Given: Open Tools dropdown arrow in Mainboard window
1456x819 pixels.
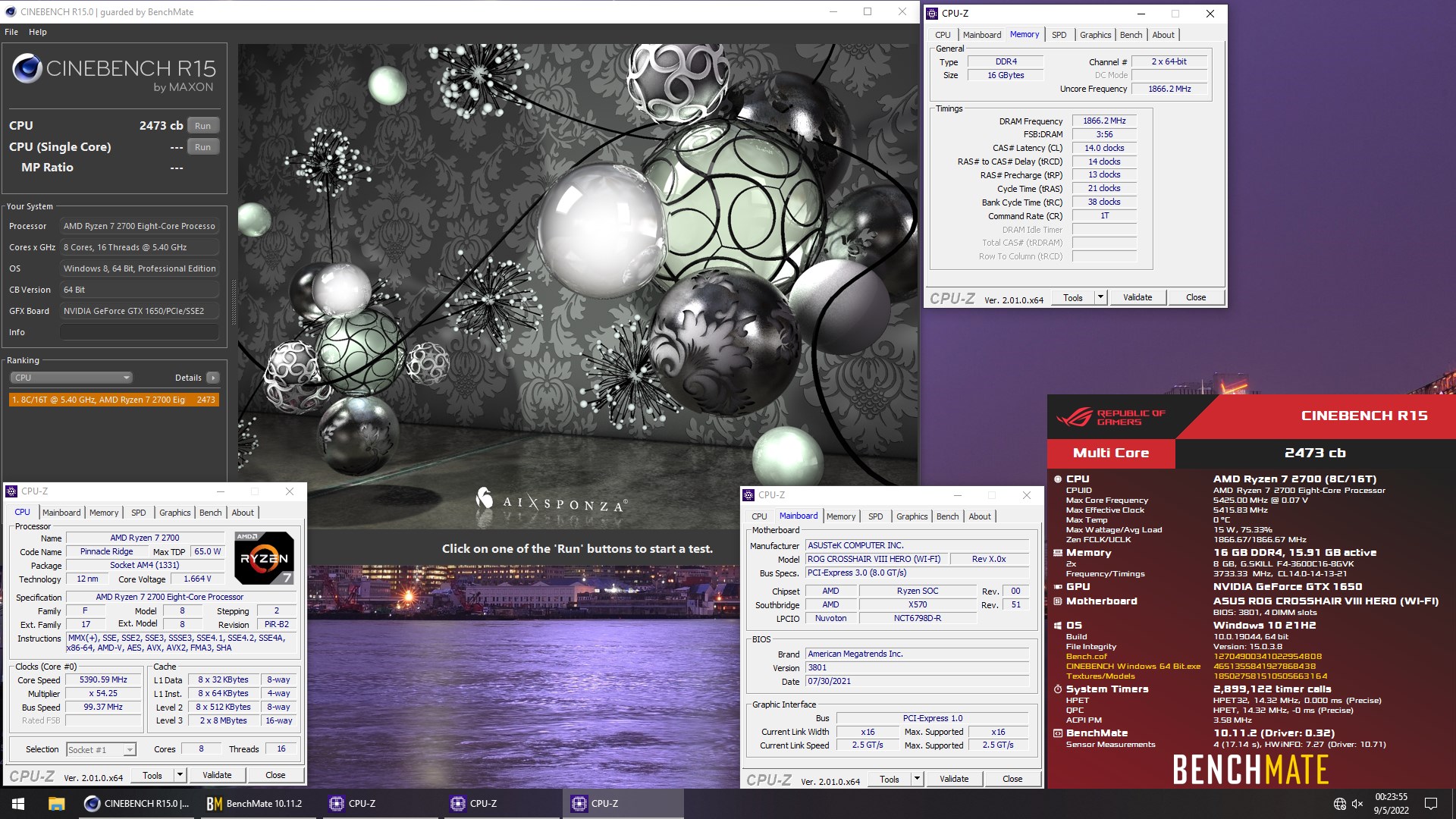Looking at the screenshot, I should [x=917, y=779].
